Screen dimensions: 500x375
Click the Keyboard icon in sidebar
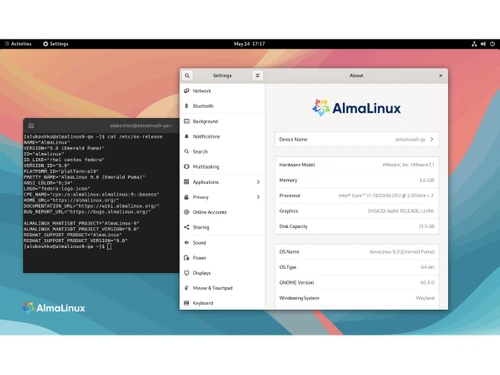187,303
